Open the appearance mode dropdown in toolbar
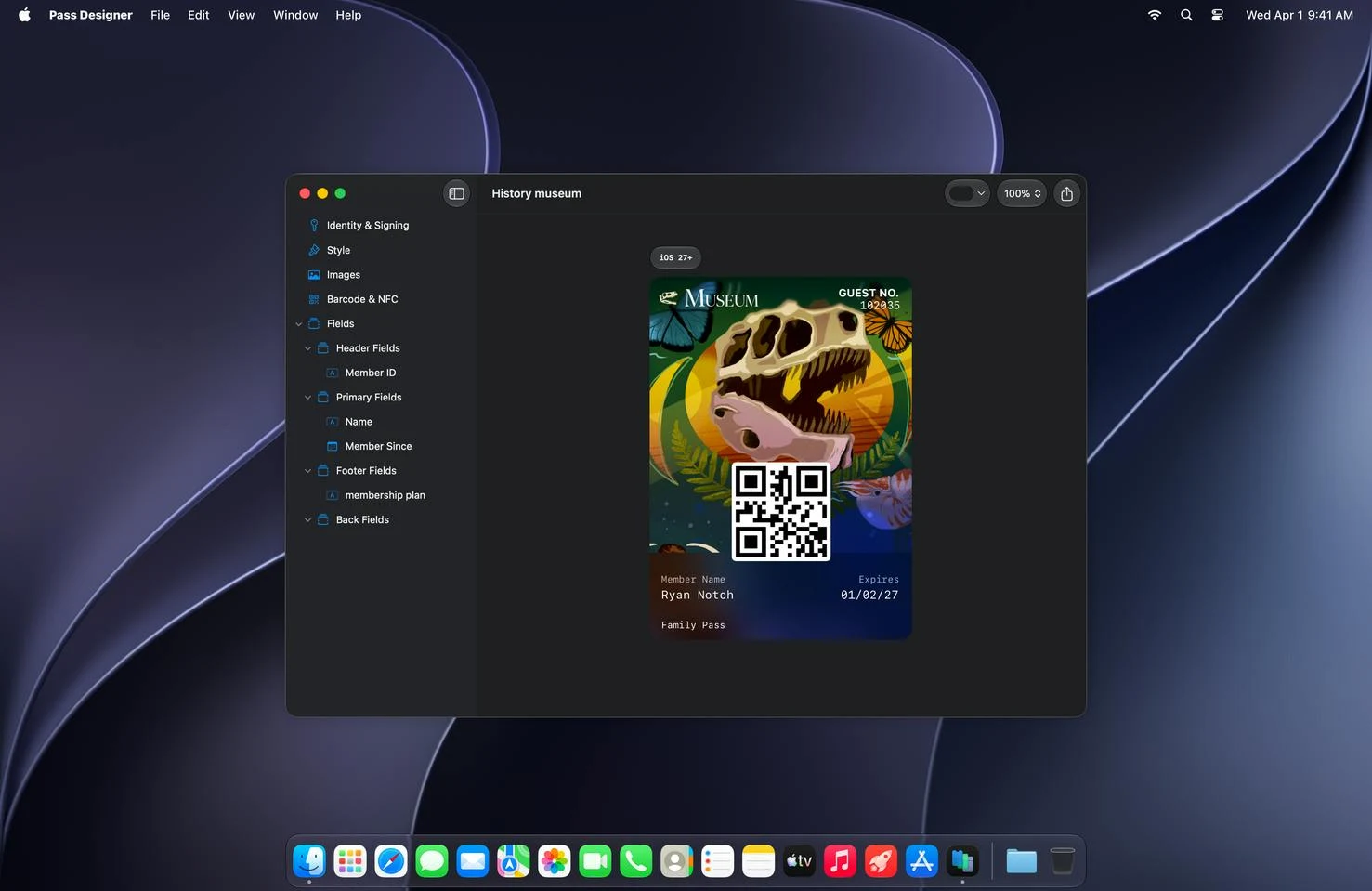The height and width of the screenshot is (891, 1372). pyautogui.click(x=967, y=193)
